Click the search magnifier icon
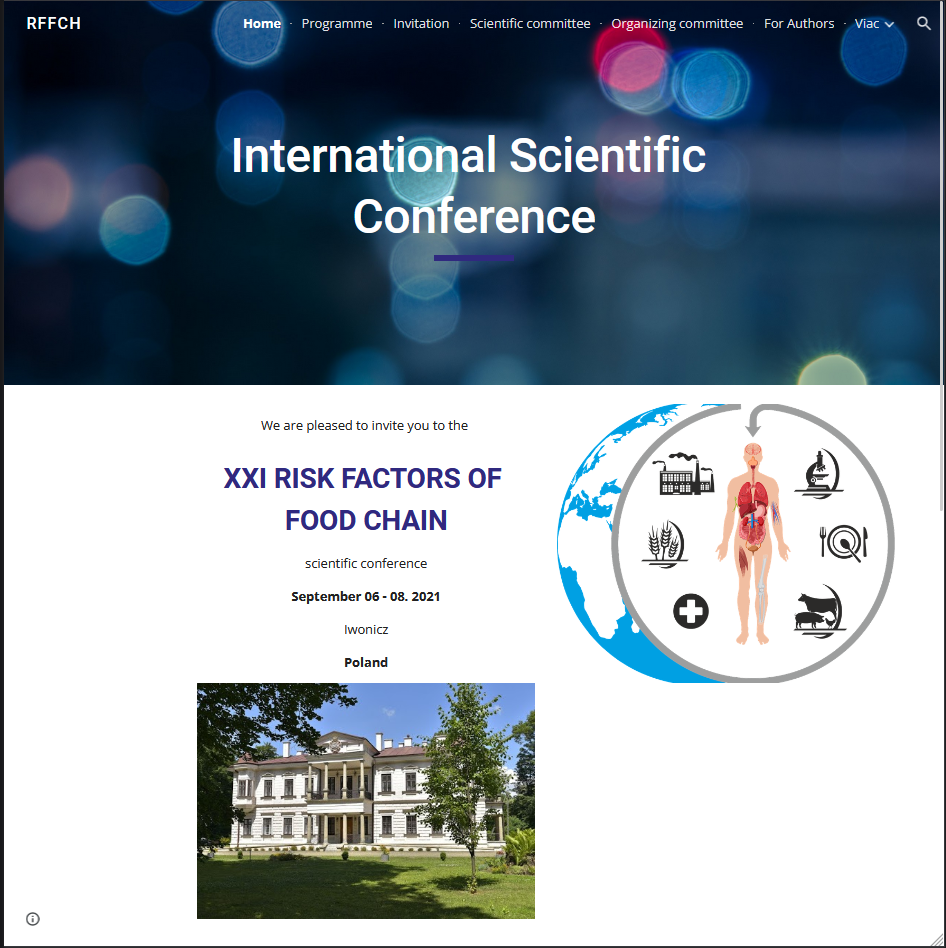The image size is (946, 948). (924, 23)
